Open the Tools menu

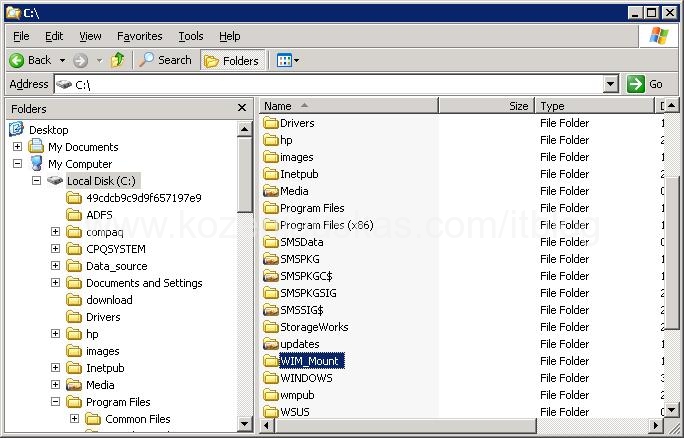pos(191,36)
